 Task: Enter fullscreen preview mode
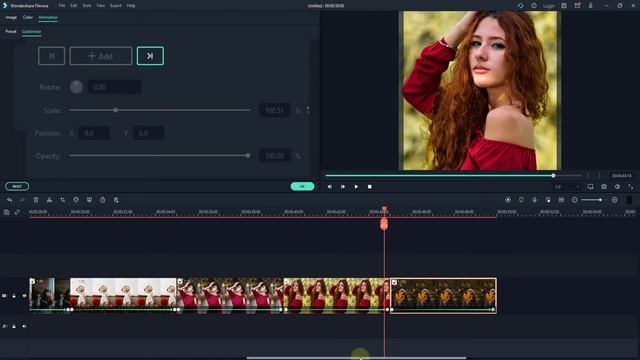(631, 187)
